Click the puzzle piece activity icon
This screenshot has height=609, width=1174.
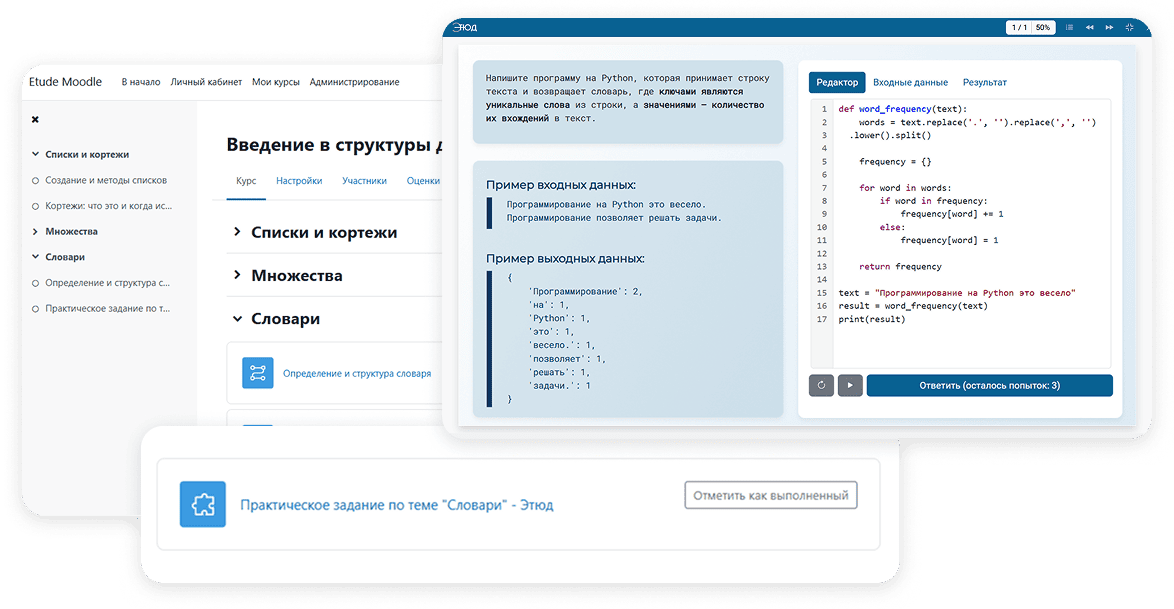(203, 504)
